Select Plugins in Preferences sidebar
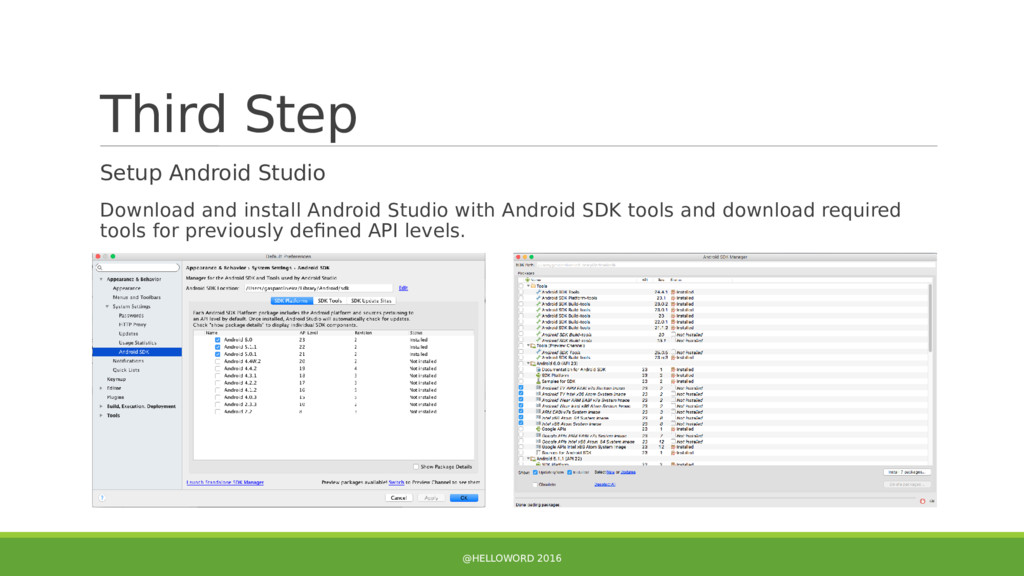 point(116,397)
